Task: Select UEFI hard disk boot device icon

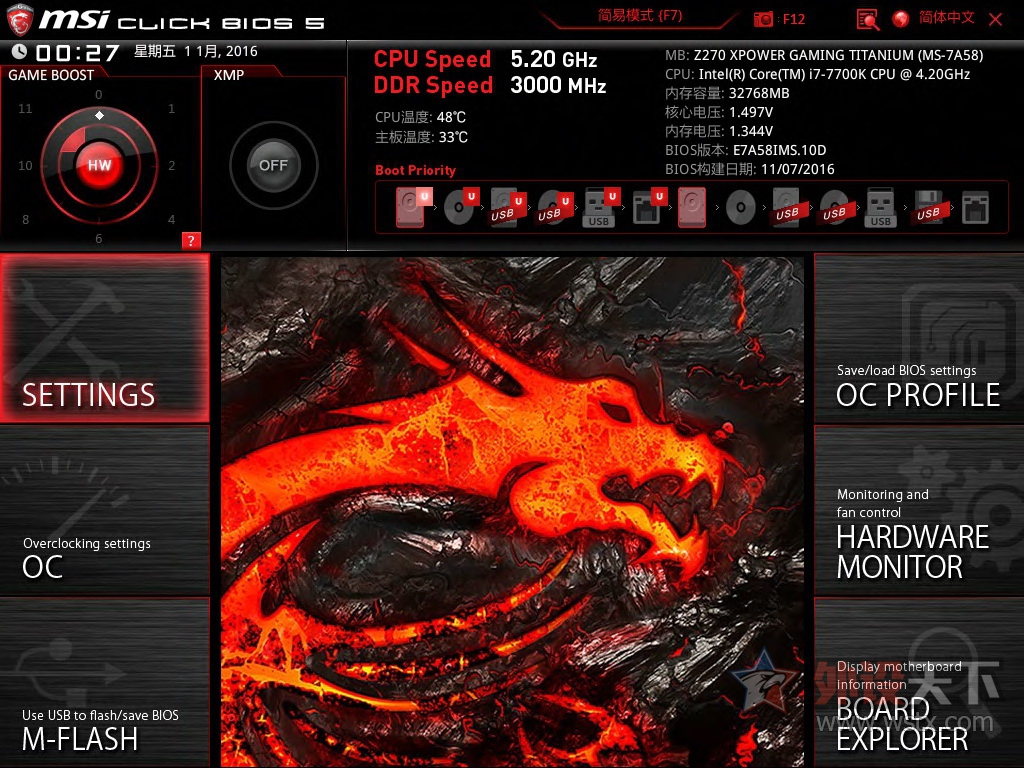Action: (413, 207)
